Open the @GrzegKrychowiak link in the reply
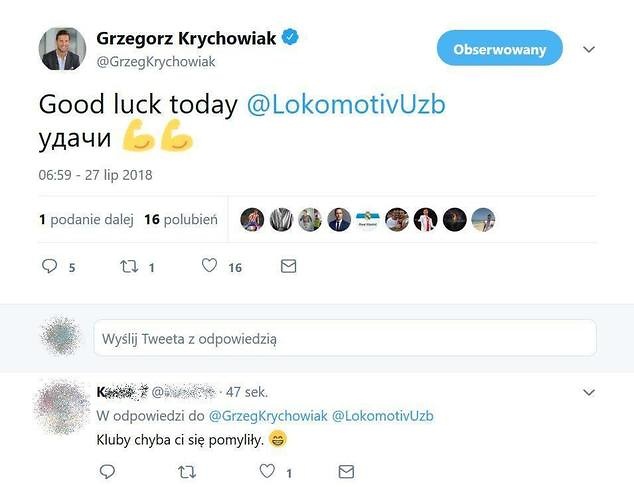This screenshot has height=487, width=634. pos(268,416)
